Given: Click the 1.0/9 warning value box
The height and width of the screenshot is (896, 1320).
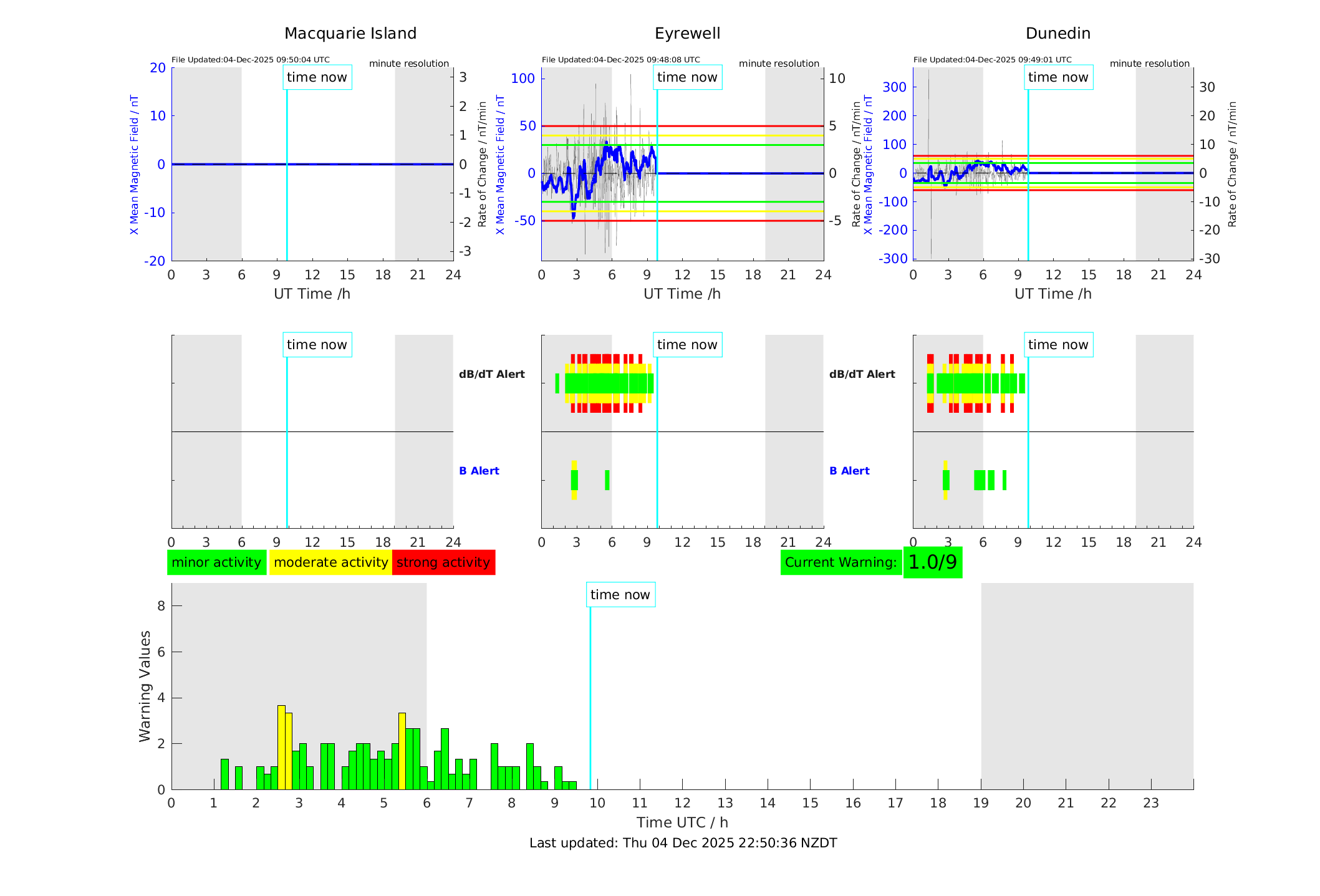Looking at the screenshot, I should (932, 562).
